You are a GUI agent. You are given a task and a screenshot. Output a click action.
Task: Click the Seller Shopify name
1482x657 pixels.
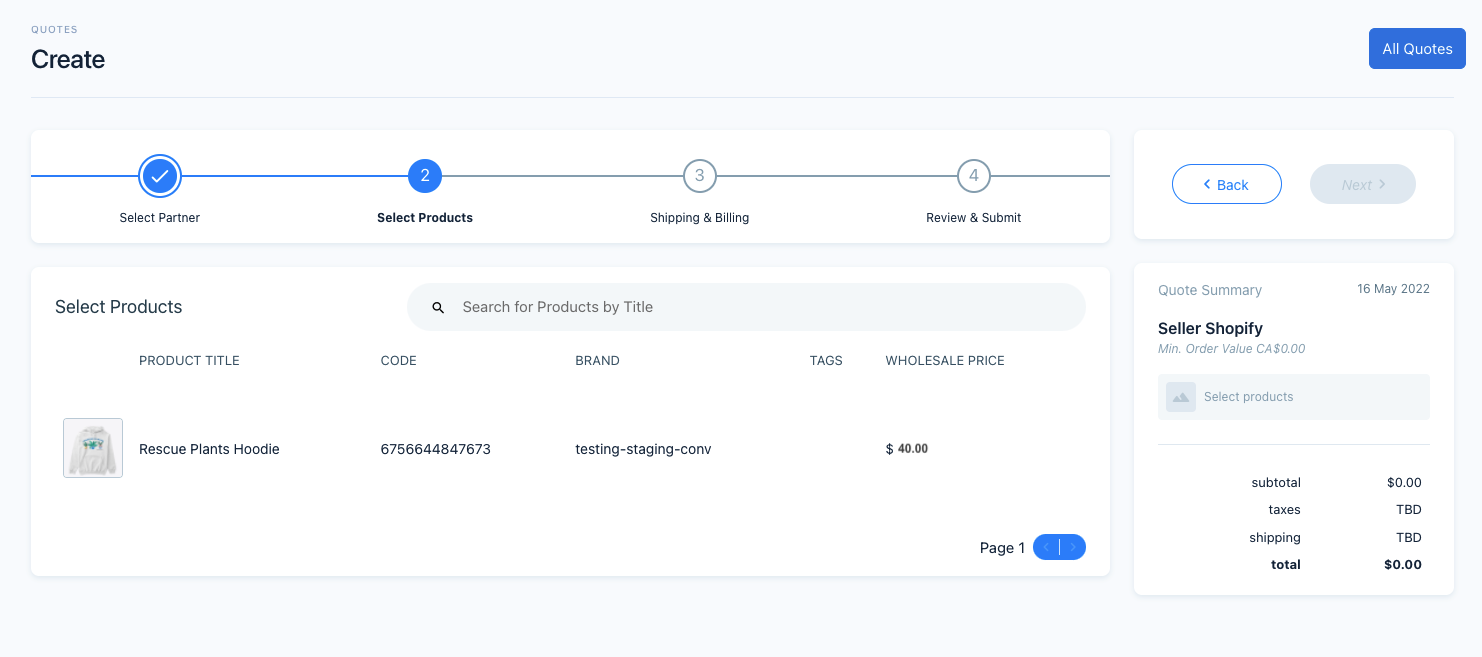pyautogui.click(x=1210, y=328)
